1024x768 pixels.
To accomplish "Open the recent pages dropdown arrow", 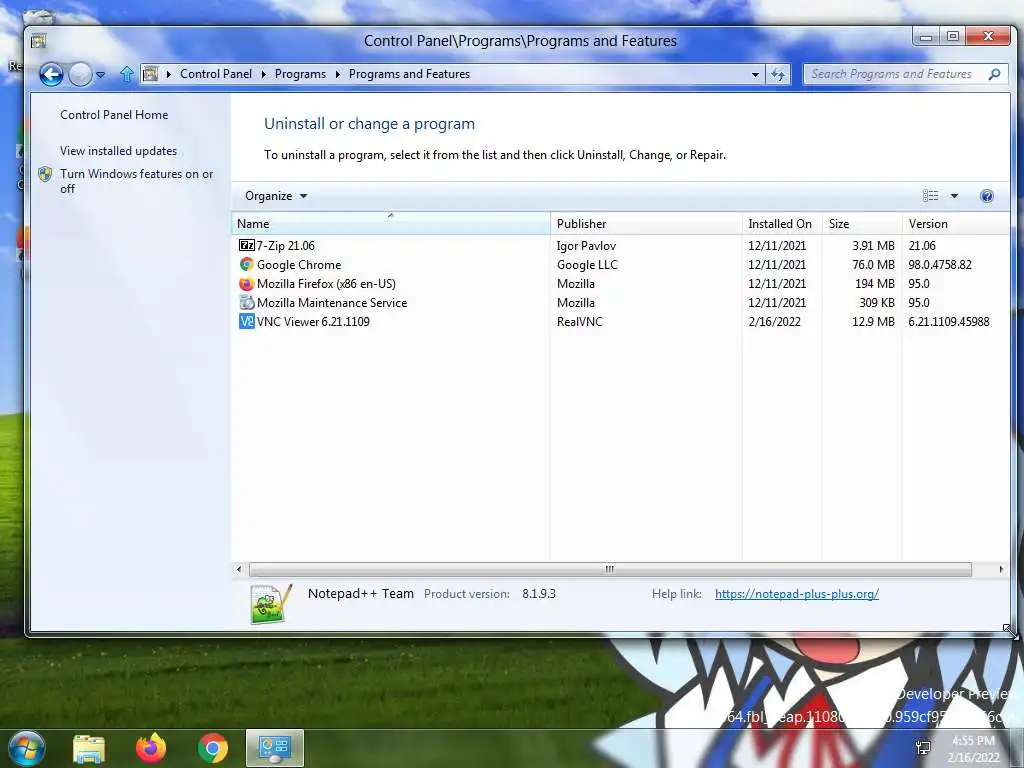I will point(101,74).
